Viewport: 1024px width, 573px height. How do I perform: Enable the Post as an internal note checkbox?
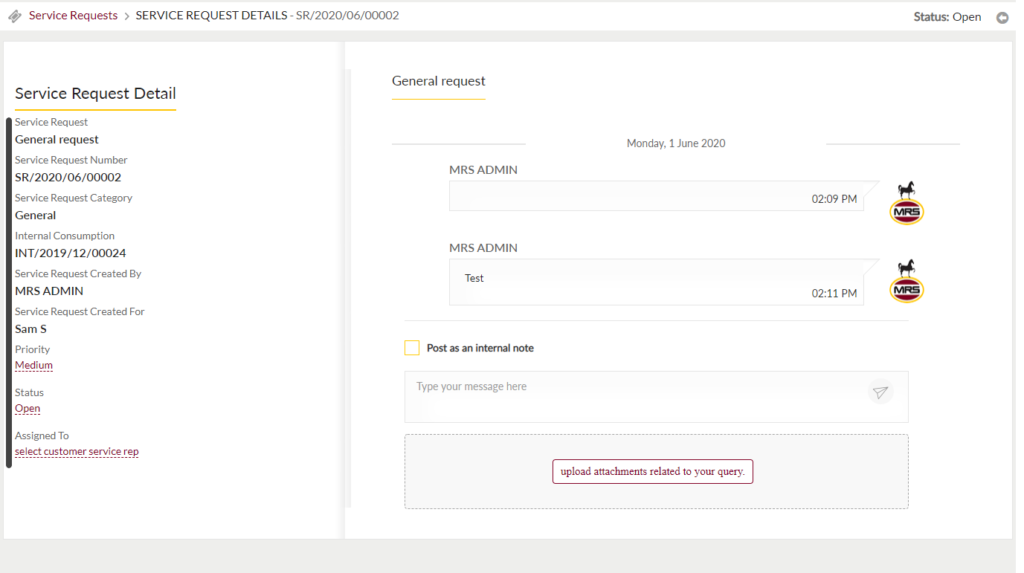tap(412, 348)
